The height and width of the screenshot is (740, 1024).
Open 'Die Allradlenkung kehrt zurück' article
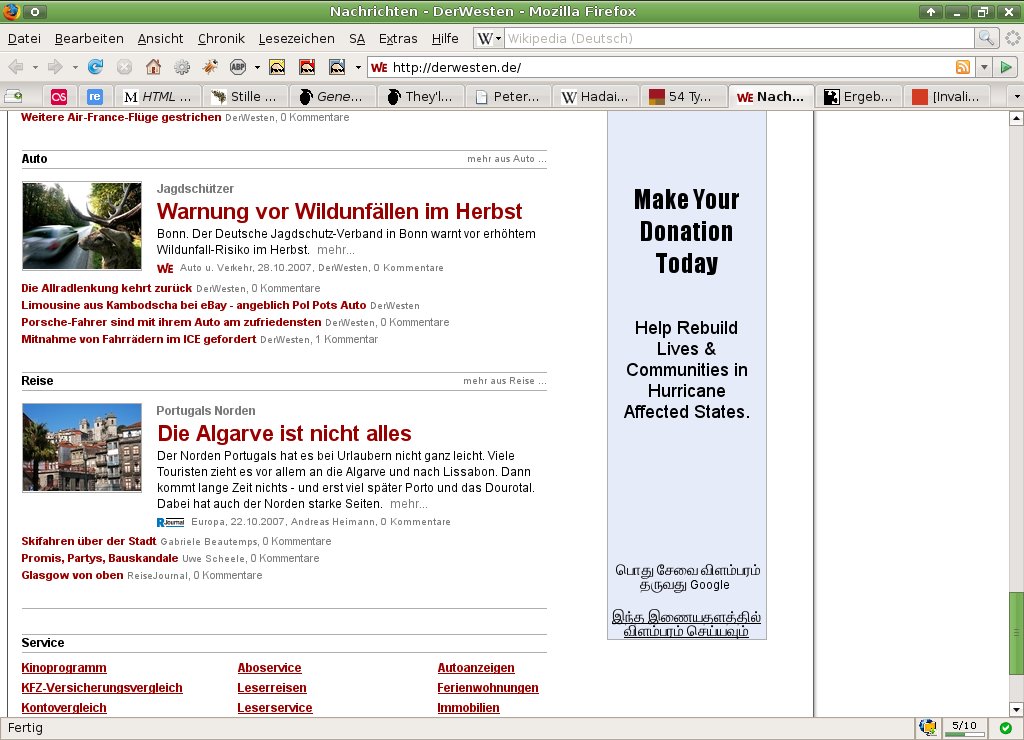(x=106, y=288)
